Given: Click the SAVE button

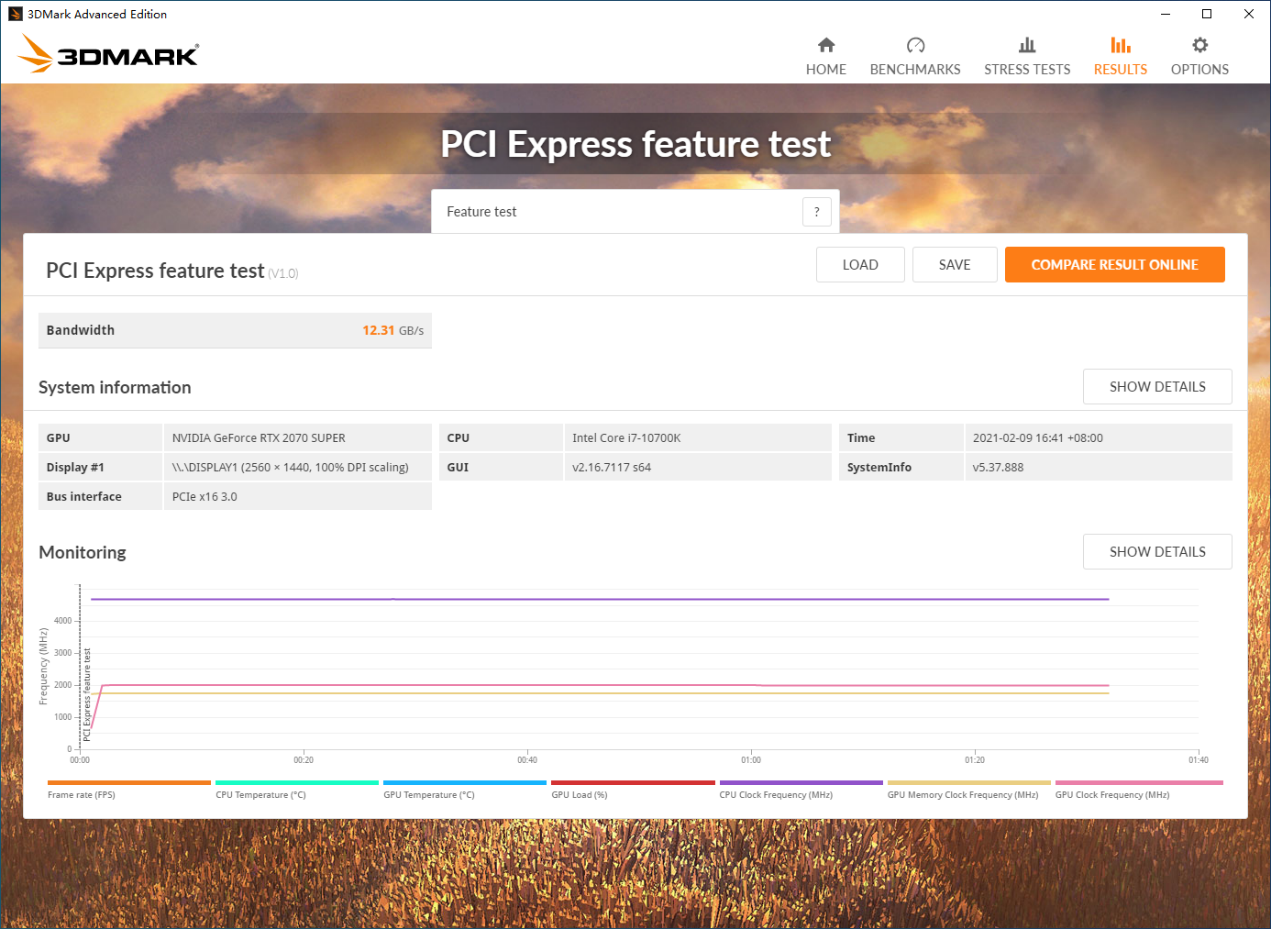Looking at the screenshot, I should pyautogui.click(x=955, y=265).
